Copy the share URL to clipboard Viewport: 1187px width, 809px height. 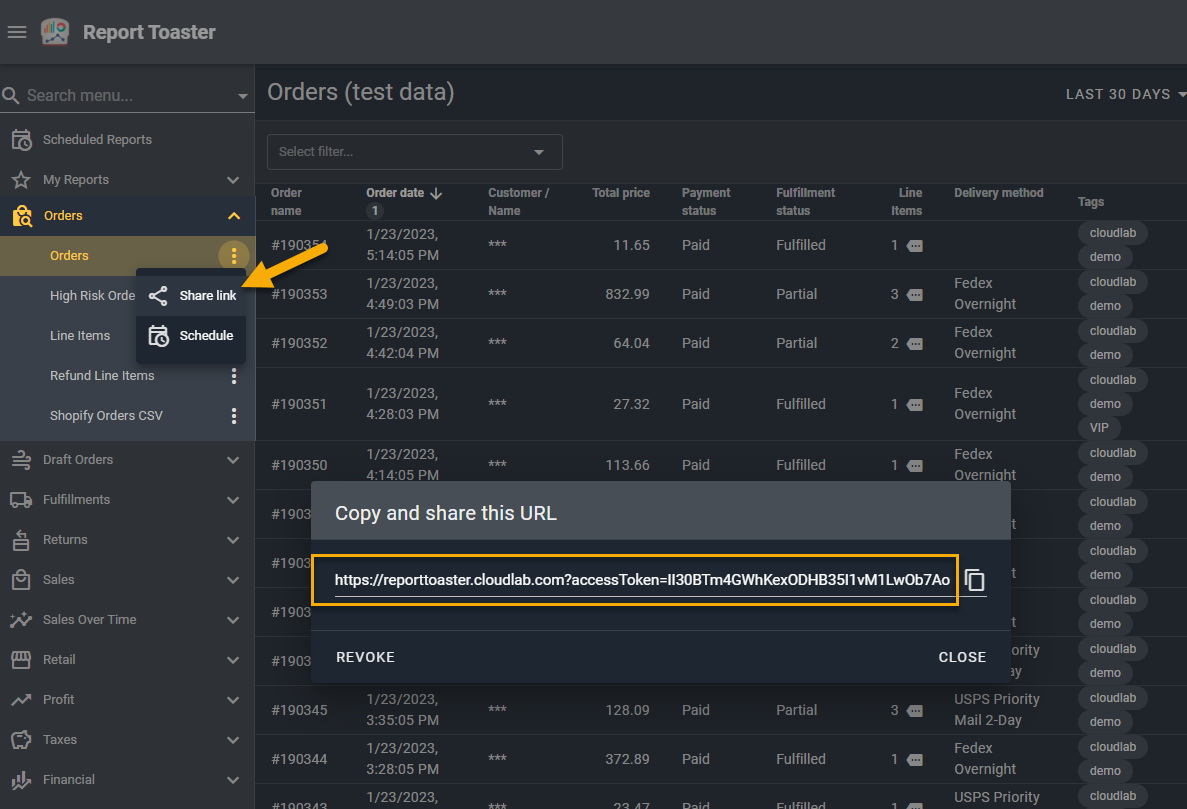pos(974,580)
